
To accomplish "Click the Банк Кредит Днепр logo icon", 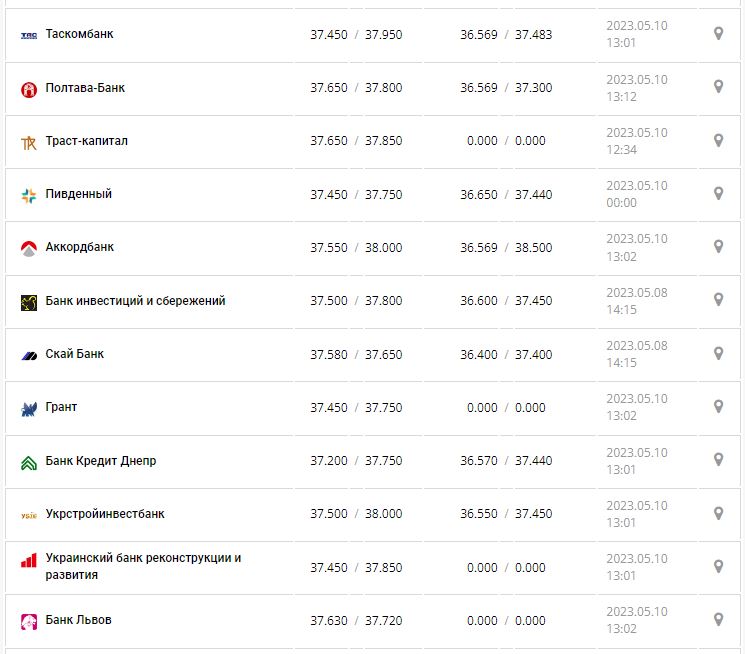I will coord(28,462).
